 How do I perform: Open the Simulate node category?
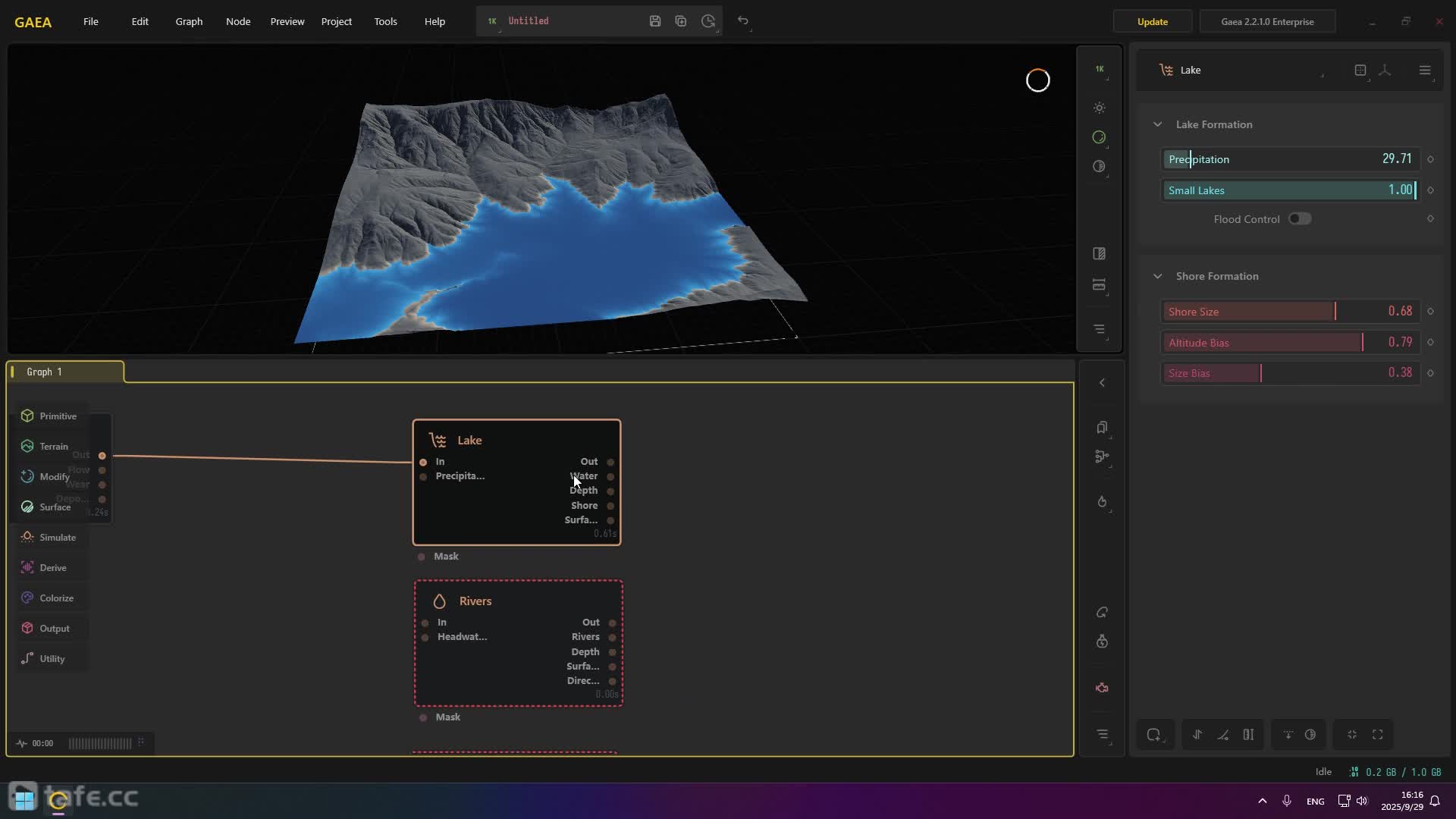pyautogui.click(x=50, y=537)
